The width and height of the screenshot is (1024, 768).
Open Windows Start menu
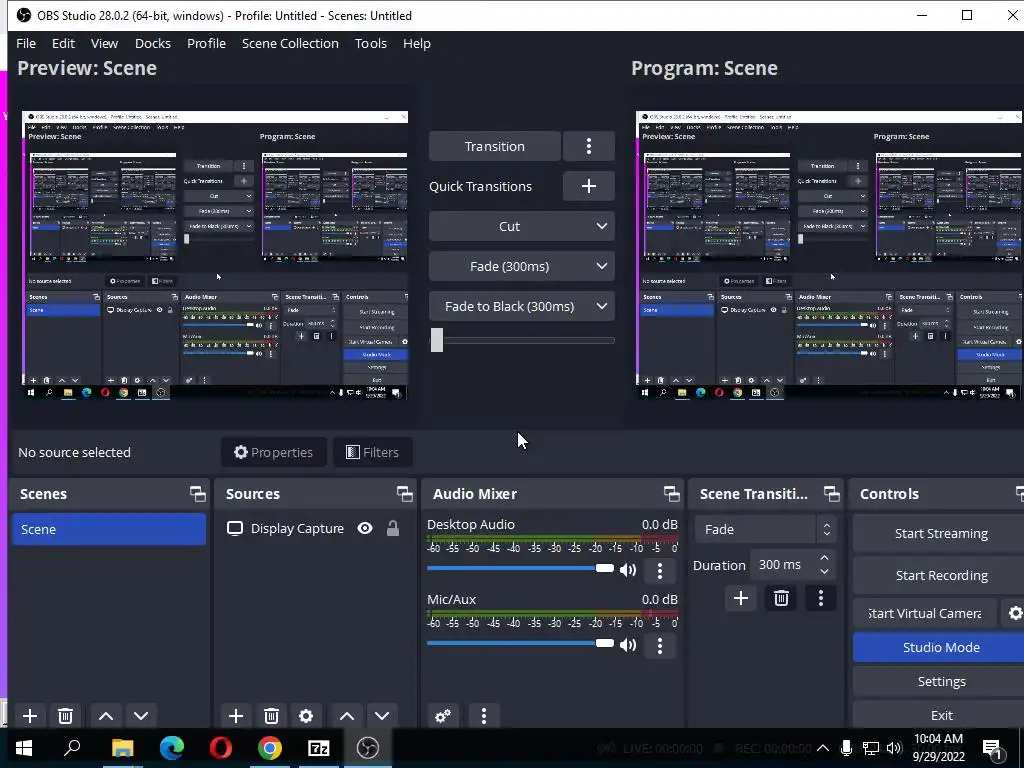(x=24, y=748)
